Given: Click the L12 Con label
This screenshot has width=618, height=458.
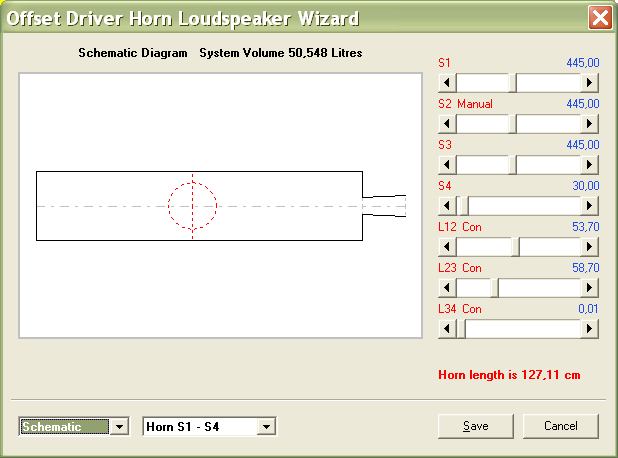Looking at the screenshot, I should (x=460, y=227).
